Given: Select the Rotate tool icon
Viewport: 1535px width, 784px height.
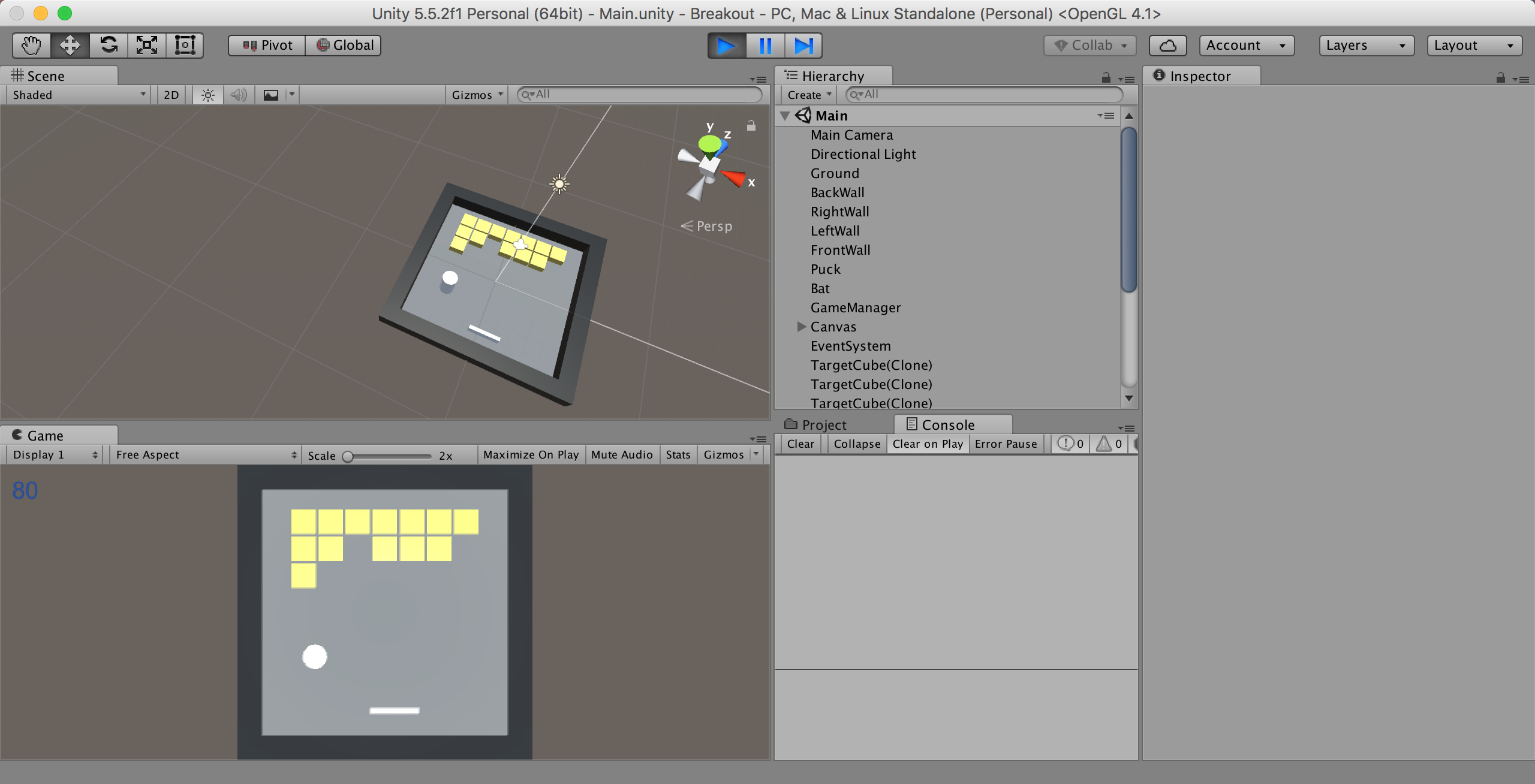Looking at the screenshot, I should (x=109, y=46).
